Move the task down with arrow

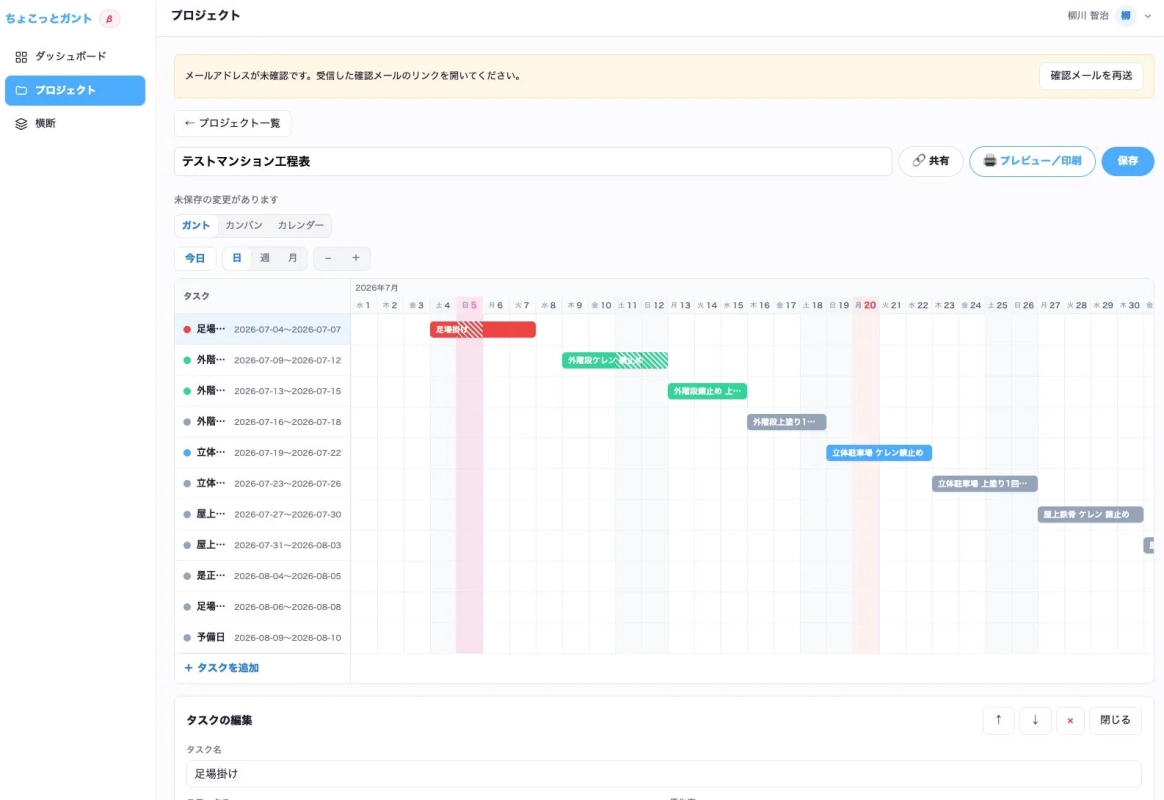(1035, 720)
